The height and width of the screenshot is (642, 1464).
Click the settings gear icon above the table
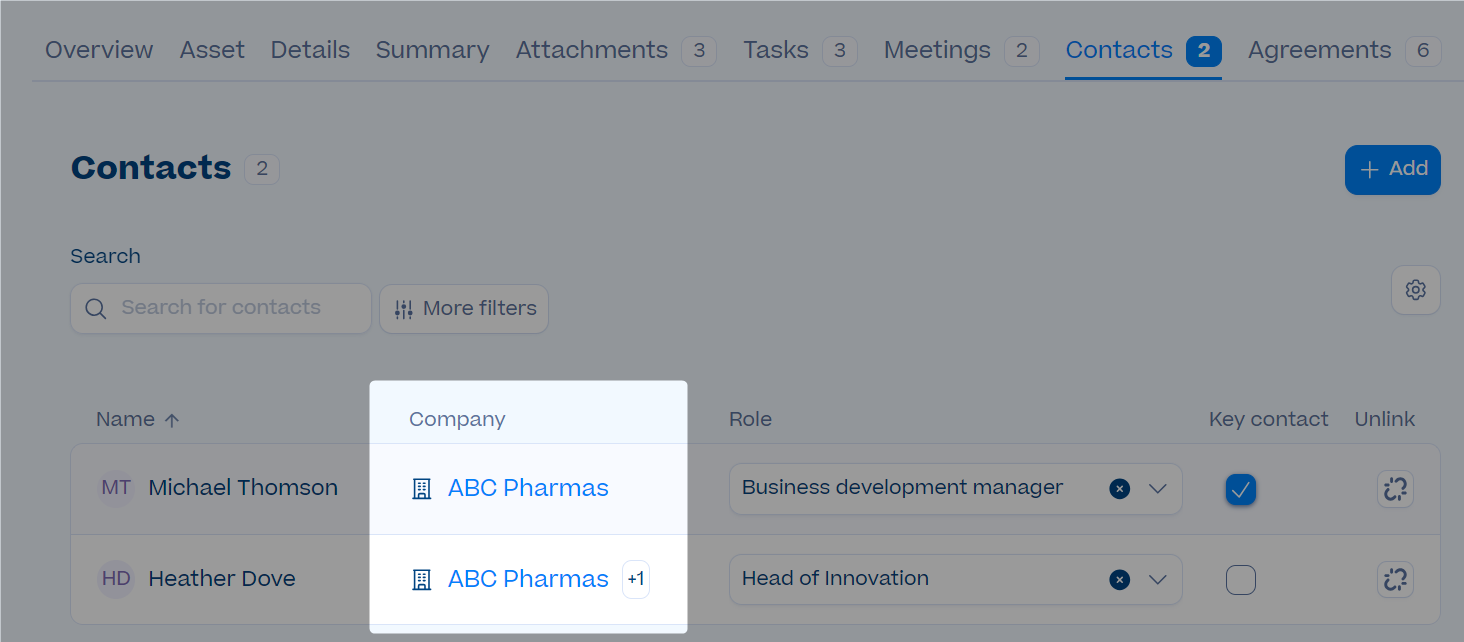[1415, 290]
